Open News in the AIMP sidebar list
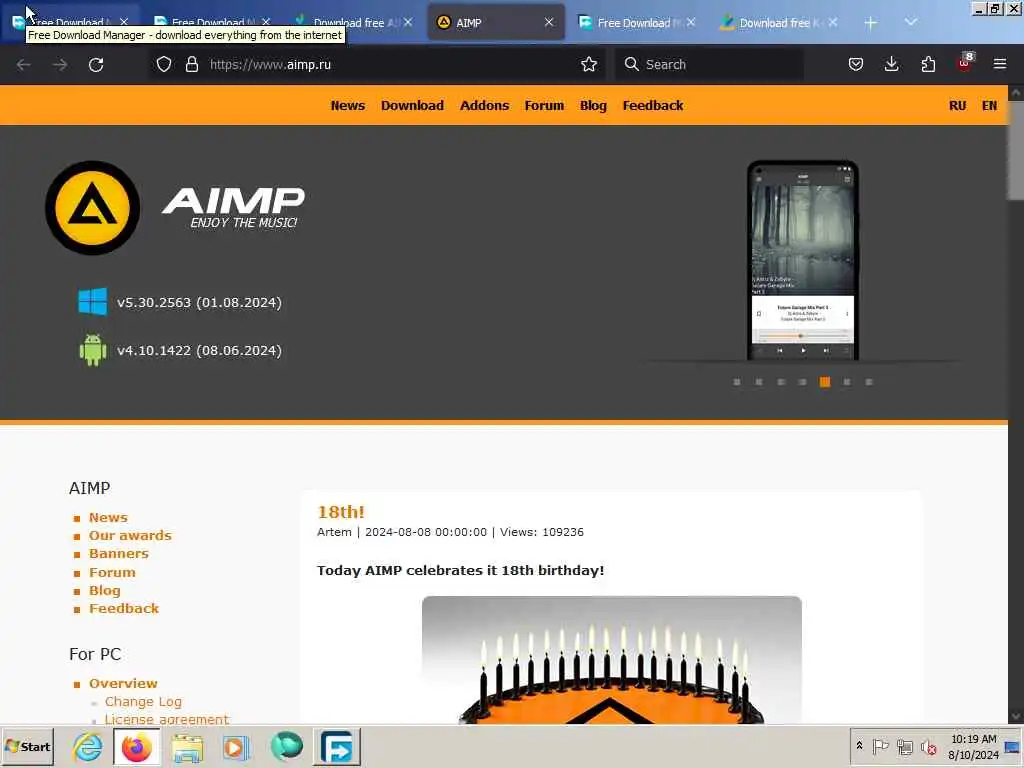1024x768 pixels. (108, 517)
